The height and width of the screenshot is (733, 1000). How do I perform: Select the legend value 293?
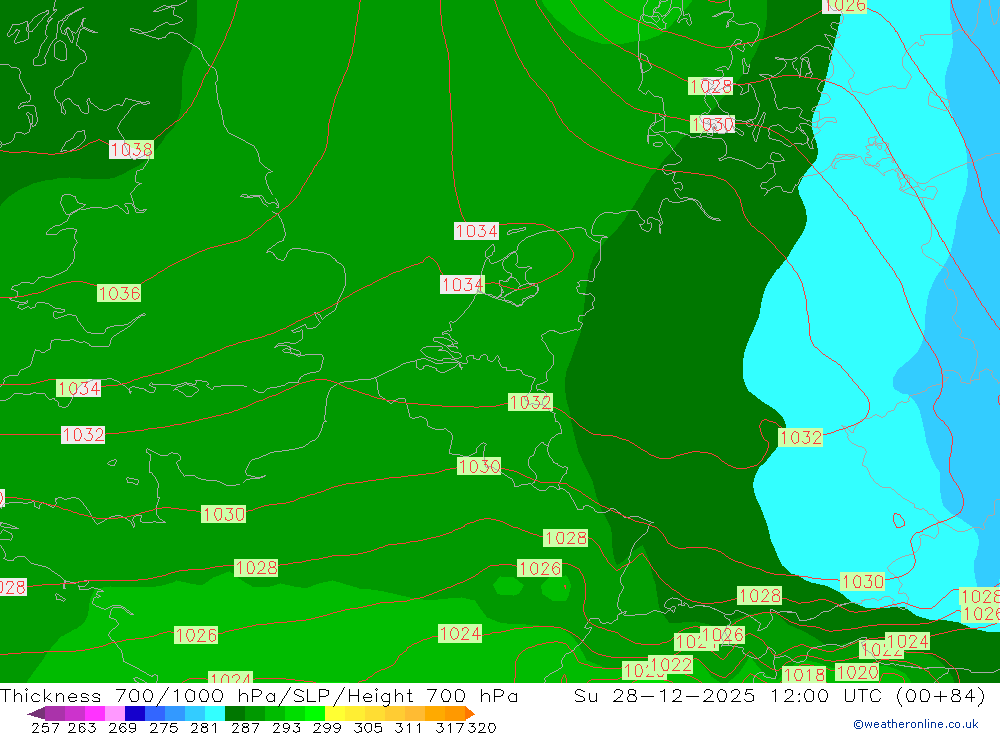click(286, 727)
